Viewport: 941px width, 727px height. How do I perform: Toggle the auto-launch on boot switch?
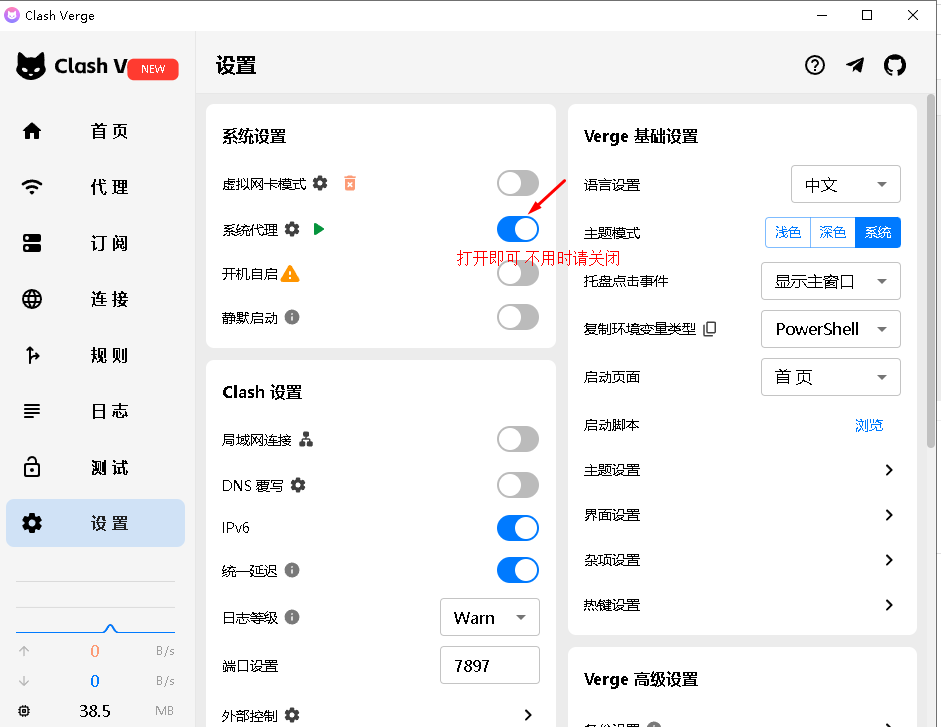pos(517,274)
